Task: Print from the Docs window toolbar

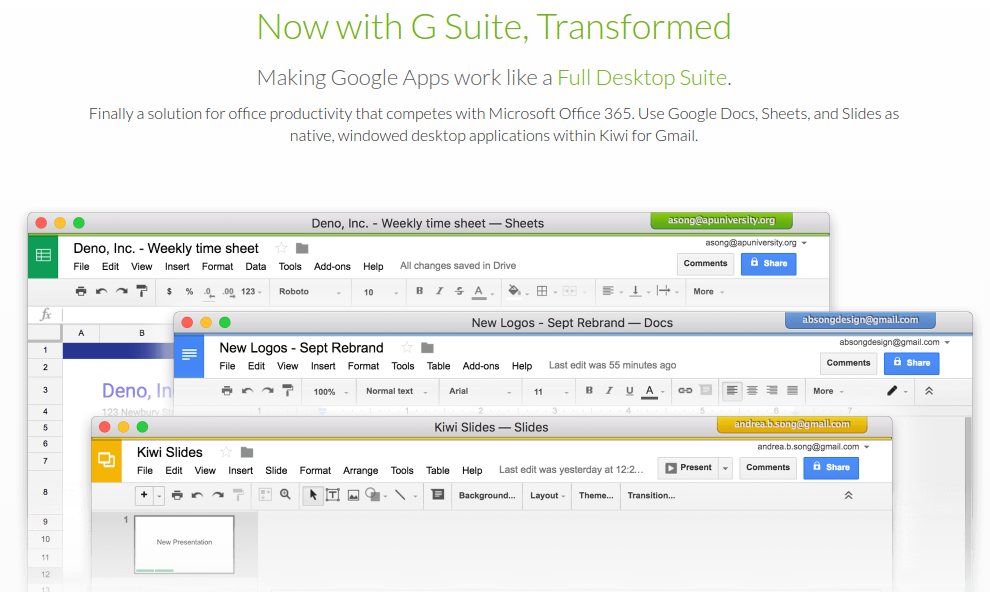Action: pos(227,391)
